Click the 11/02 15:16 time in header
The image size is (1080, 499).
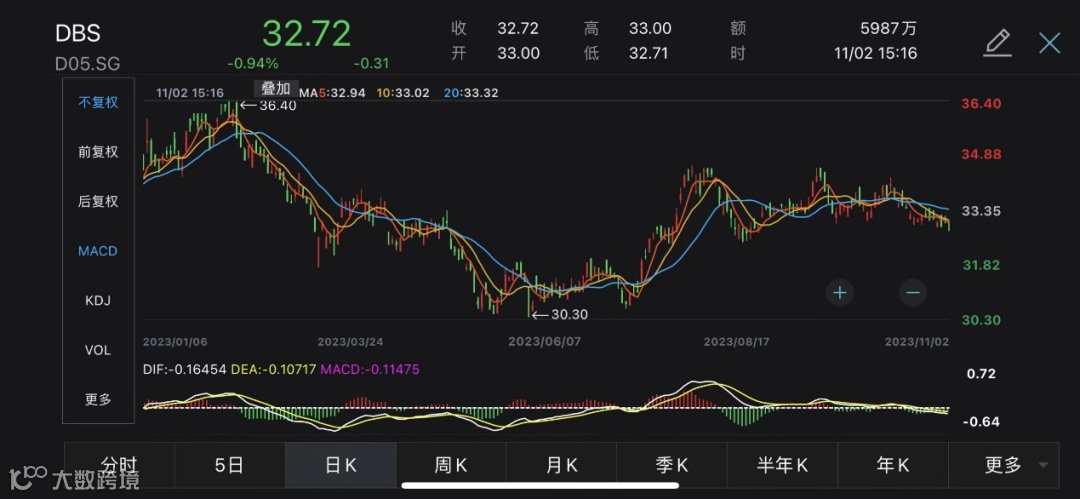click(875, 53)
